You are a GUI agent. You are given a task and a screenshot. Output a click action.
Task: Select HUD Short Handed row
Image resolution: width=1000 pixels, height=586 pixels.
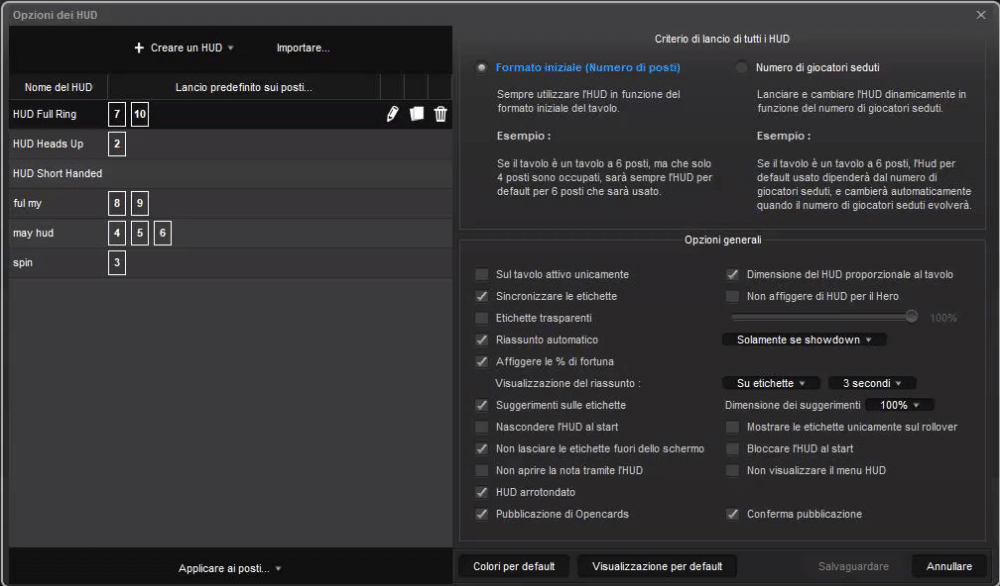230,173
